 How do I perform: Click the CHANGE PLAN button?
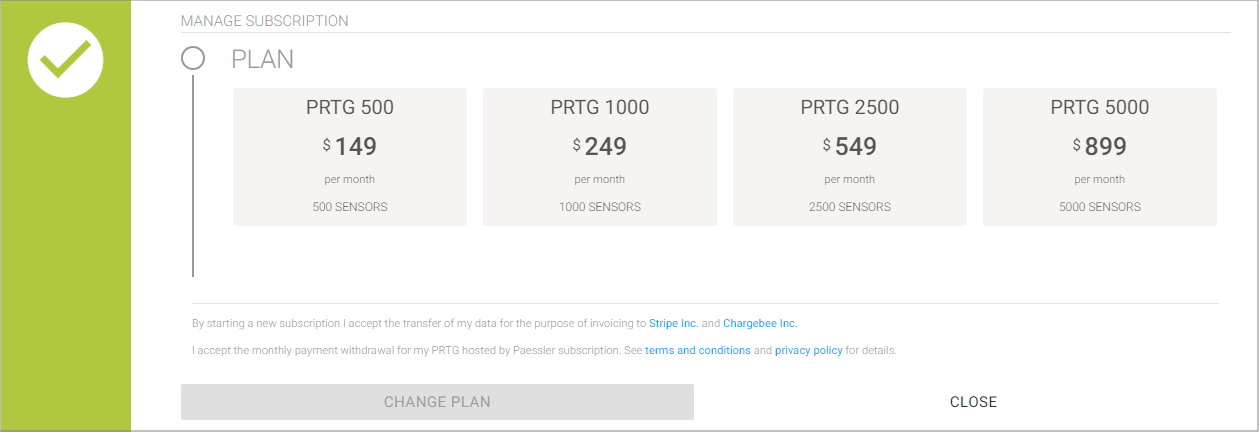coord(437,402)
